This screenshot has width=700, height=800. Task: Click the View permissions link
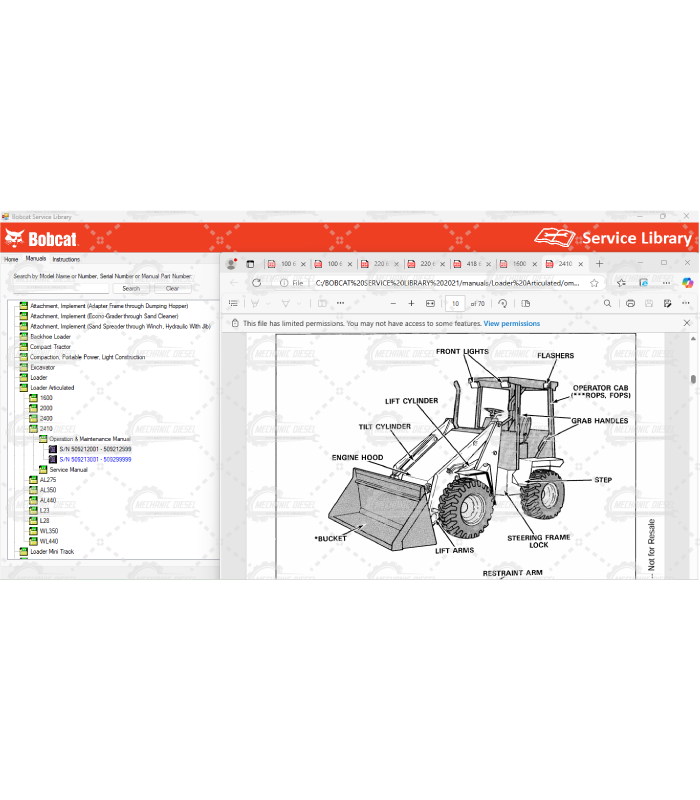point(511,324)
